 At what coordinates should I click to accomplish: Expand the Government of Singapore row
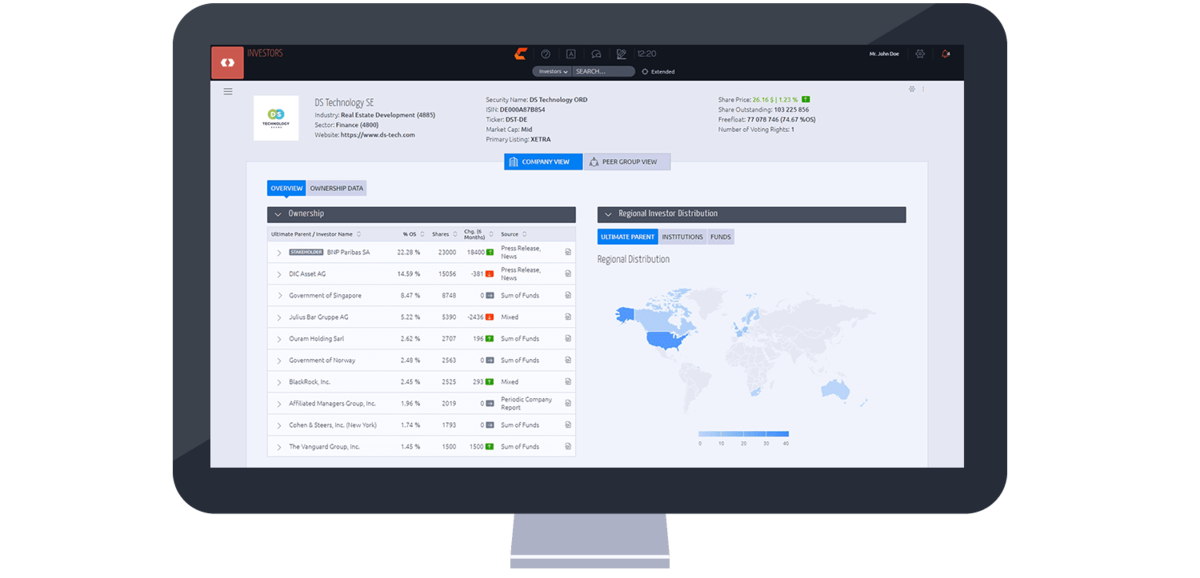pyautogui.click(x=279, y=296)
